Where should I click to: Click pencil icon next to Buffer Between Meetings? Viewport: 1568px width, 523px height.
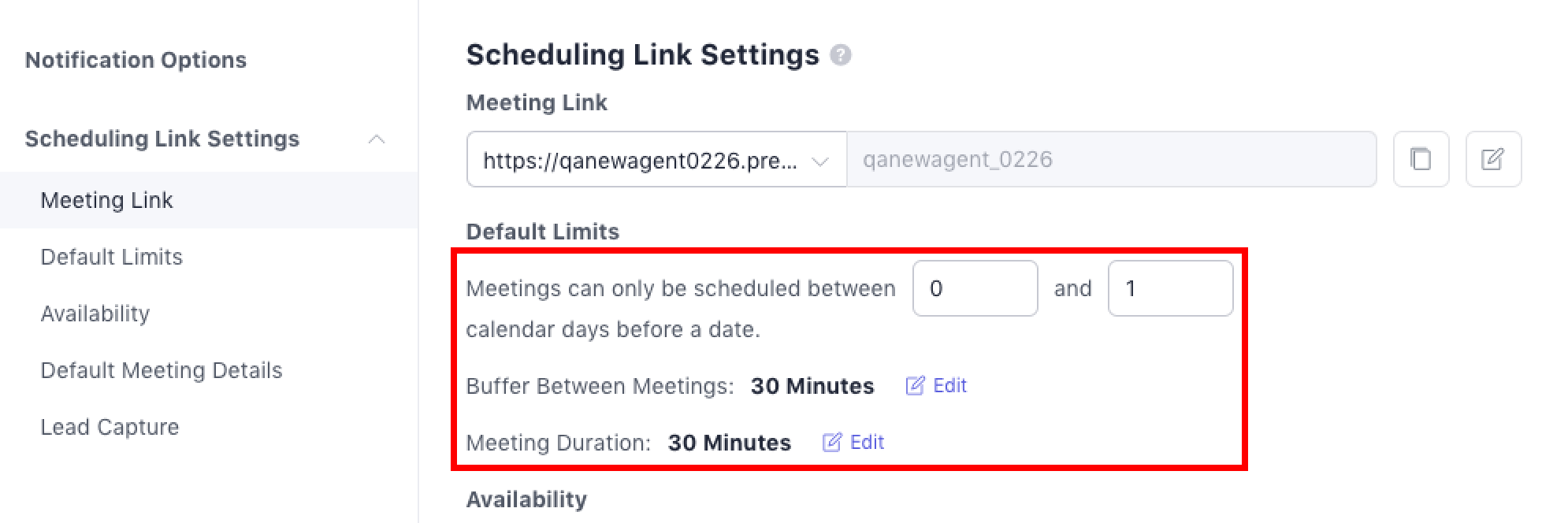(x=915, y=386)
